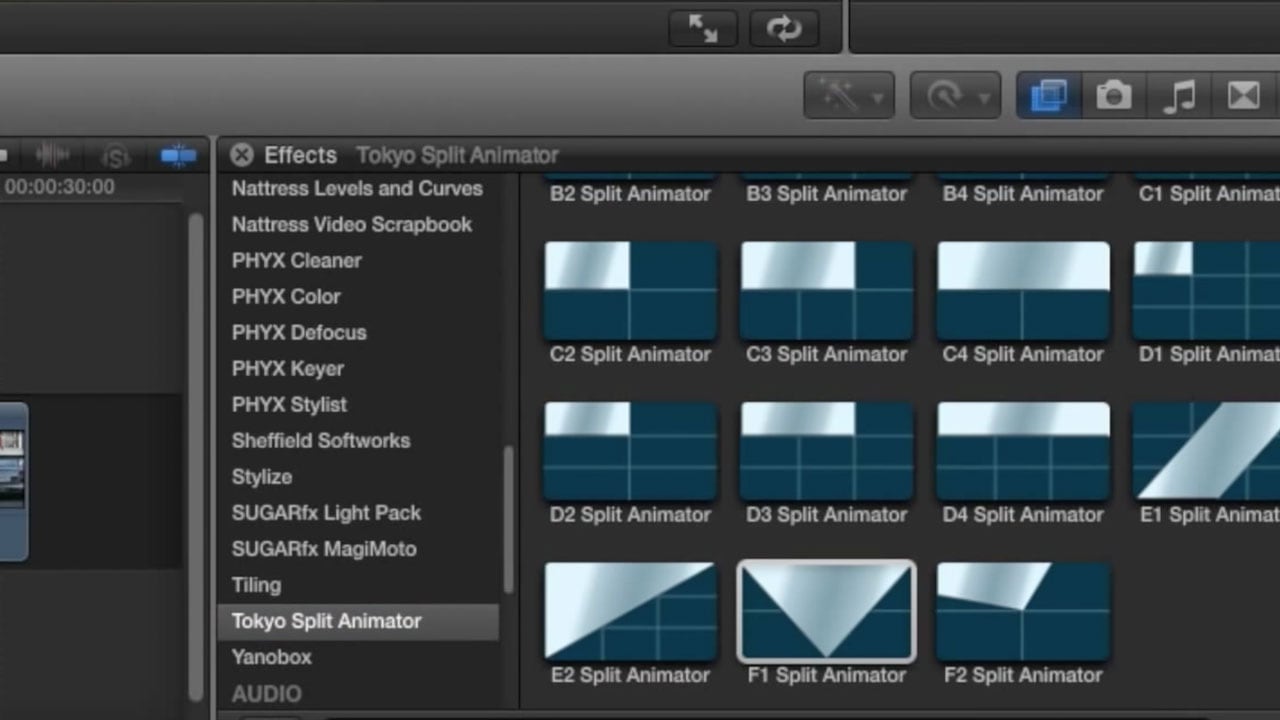
Task: Toggle solo headphones icon
Action: (116, 156)
